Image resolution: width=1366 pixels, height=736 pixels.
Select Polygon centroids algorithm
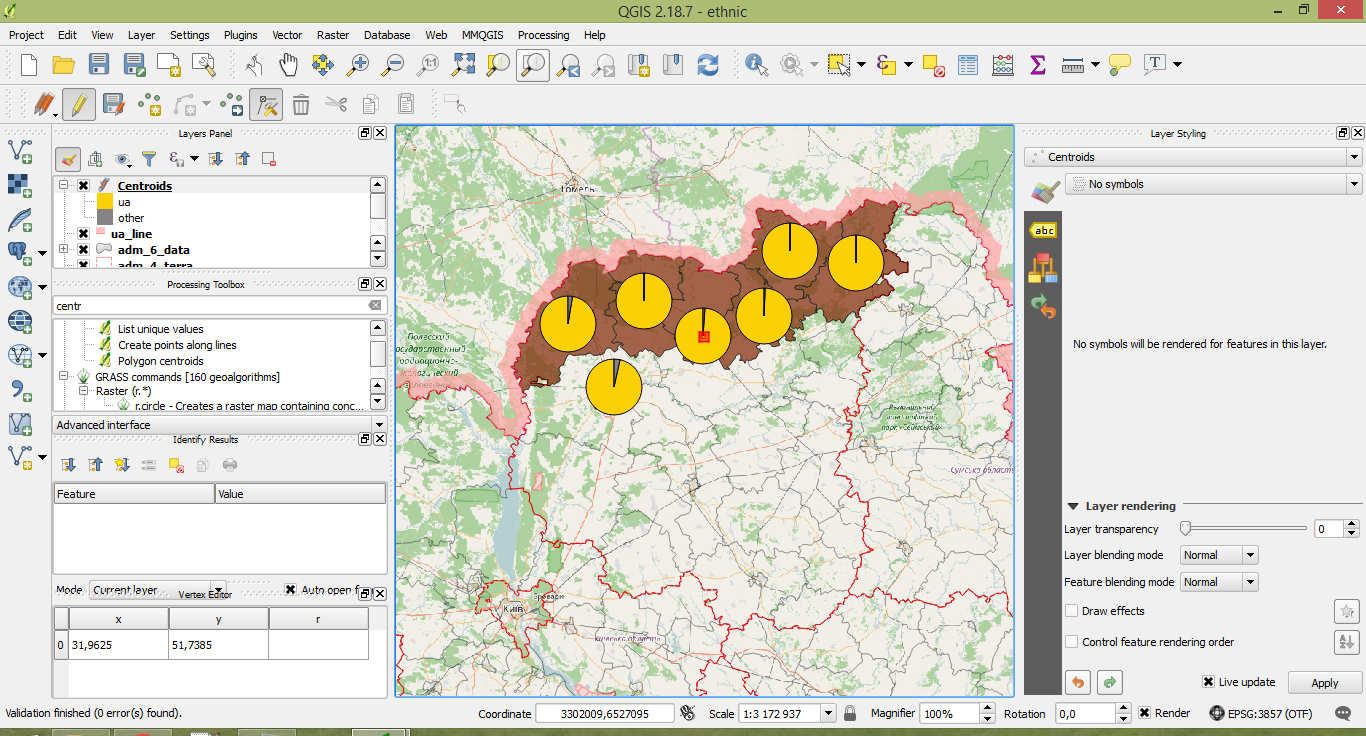click(x=160, y=361)
